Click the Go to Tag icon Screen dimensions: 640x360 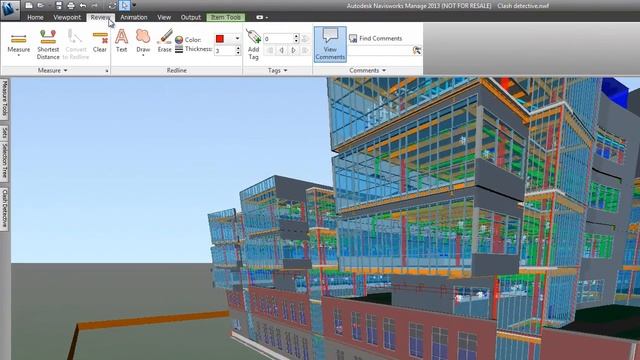[305, 39]
